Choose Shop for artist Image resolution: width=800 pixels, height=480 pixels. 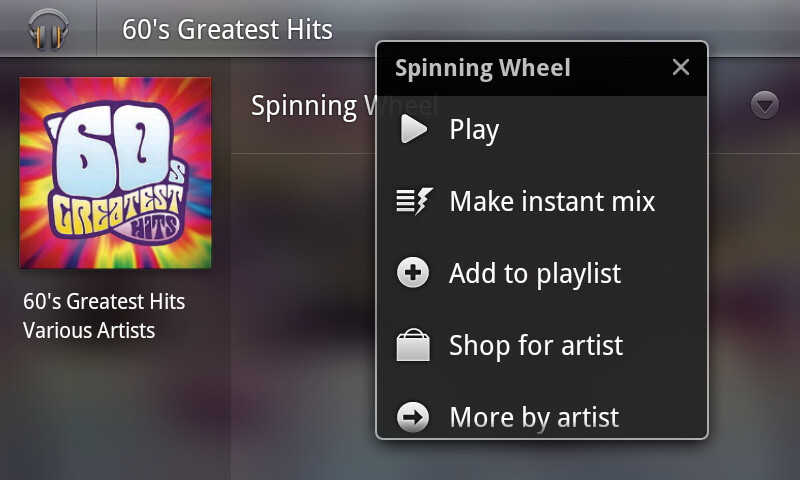tap(536, 346)
